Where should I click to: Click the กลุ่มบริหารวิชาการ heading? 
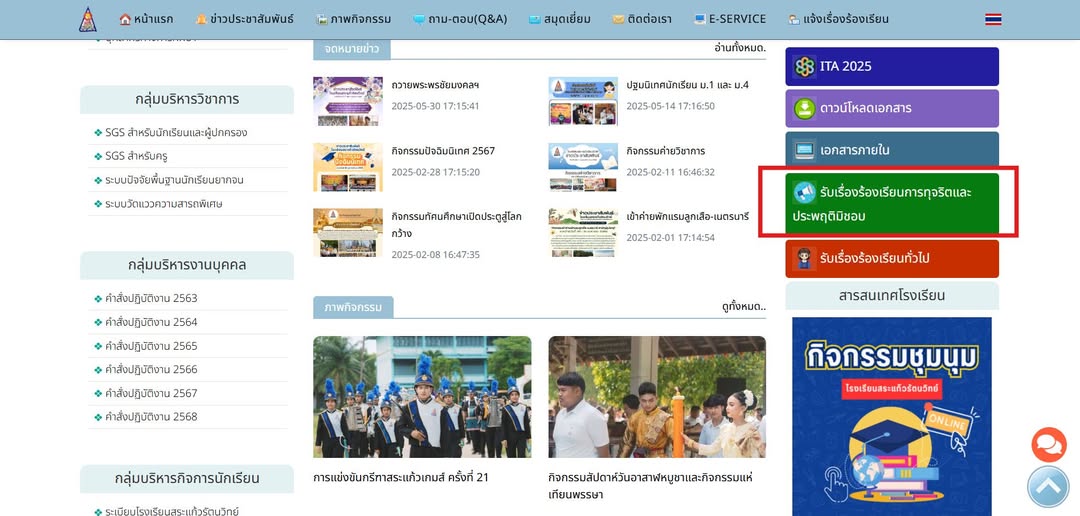[x=187, y=99]
